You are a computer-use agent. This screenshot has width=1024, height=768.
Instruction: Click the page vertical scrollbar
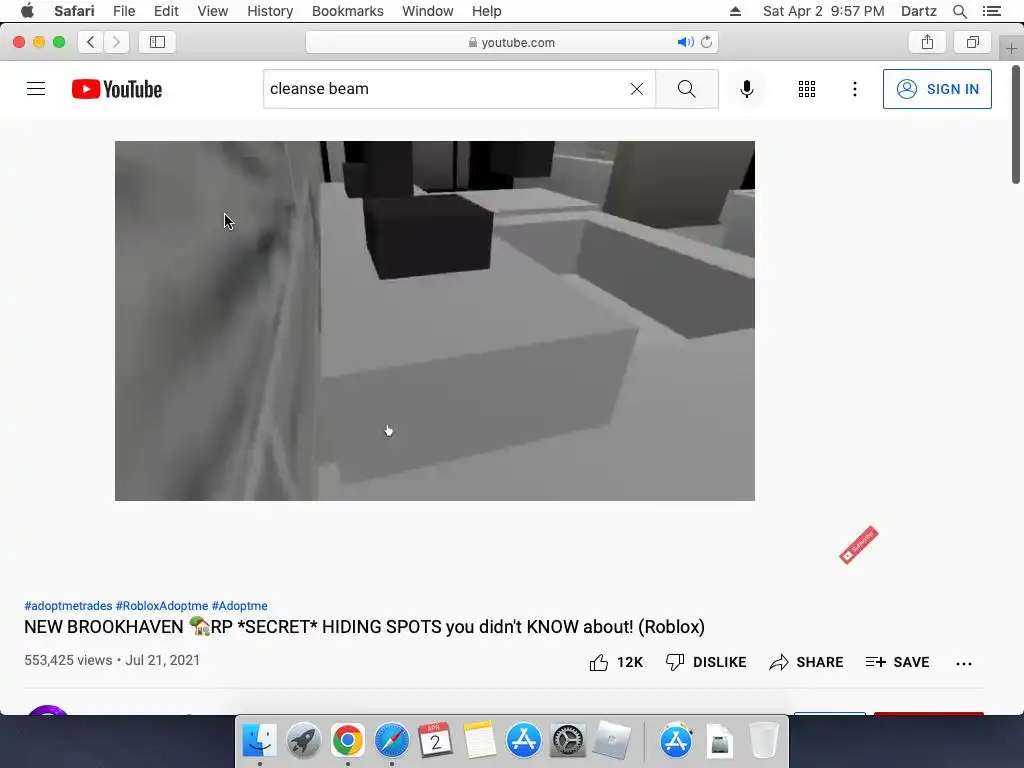(1016, 124)
